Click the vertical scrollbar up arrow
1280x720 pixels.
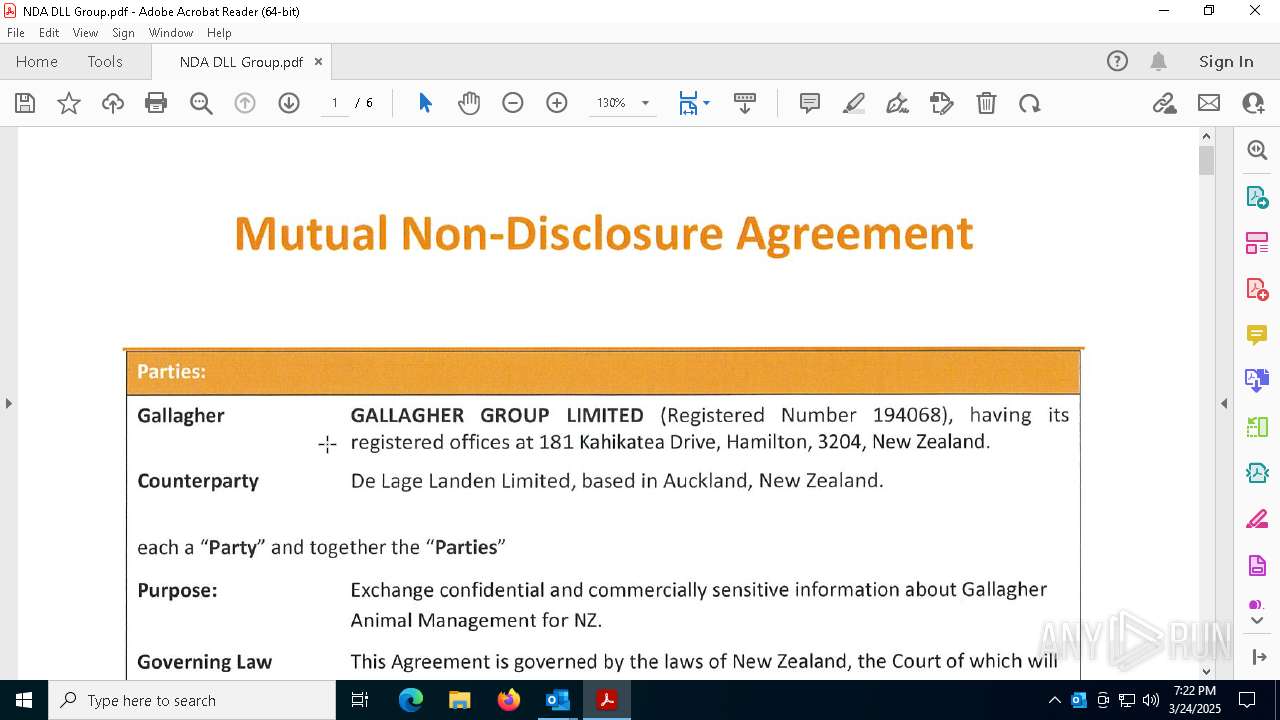tap(1206, 136)
